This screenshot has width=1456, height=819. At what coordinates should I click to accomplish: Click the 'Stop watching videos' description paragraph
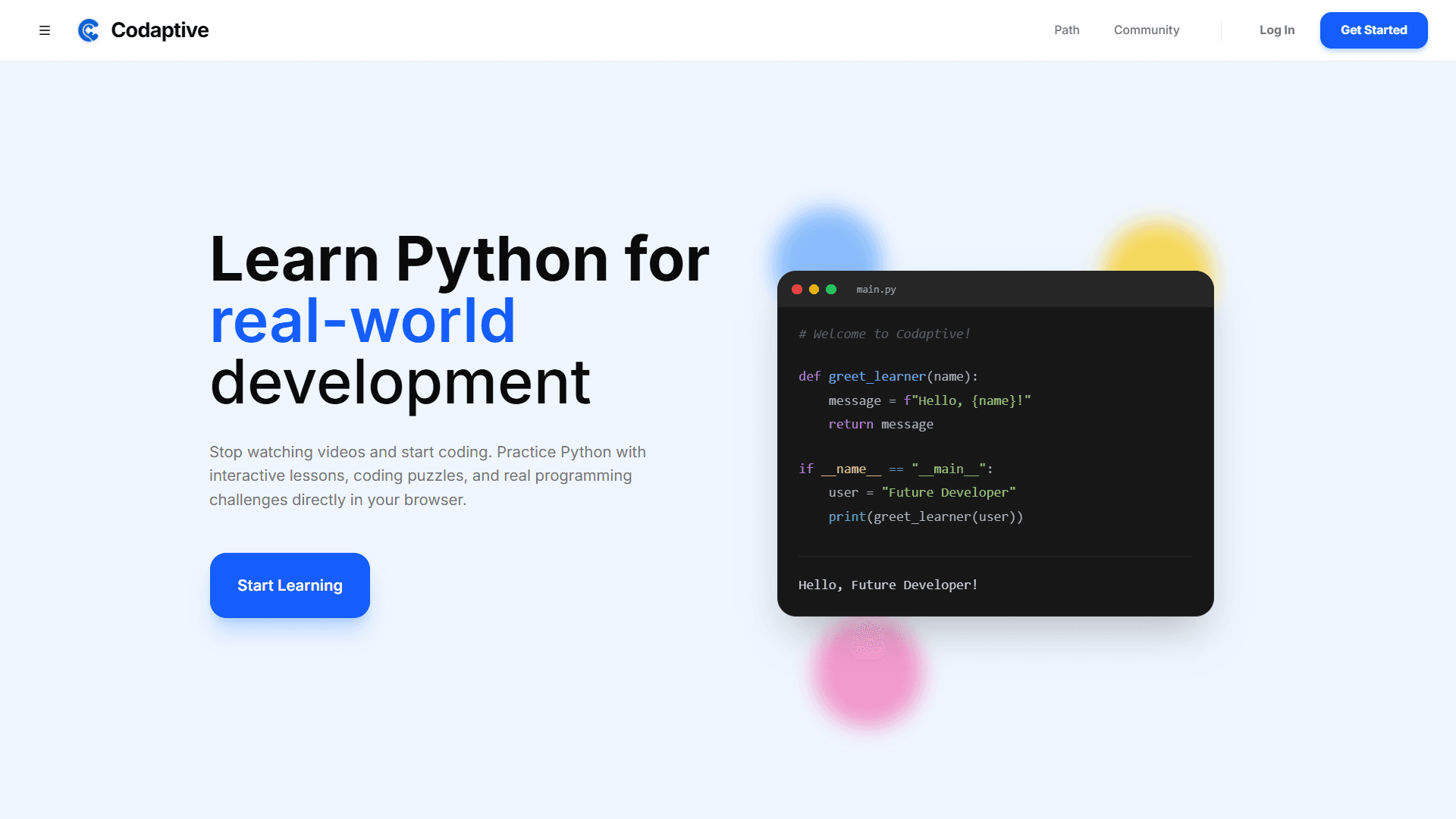428,475
